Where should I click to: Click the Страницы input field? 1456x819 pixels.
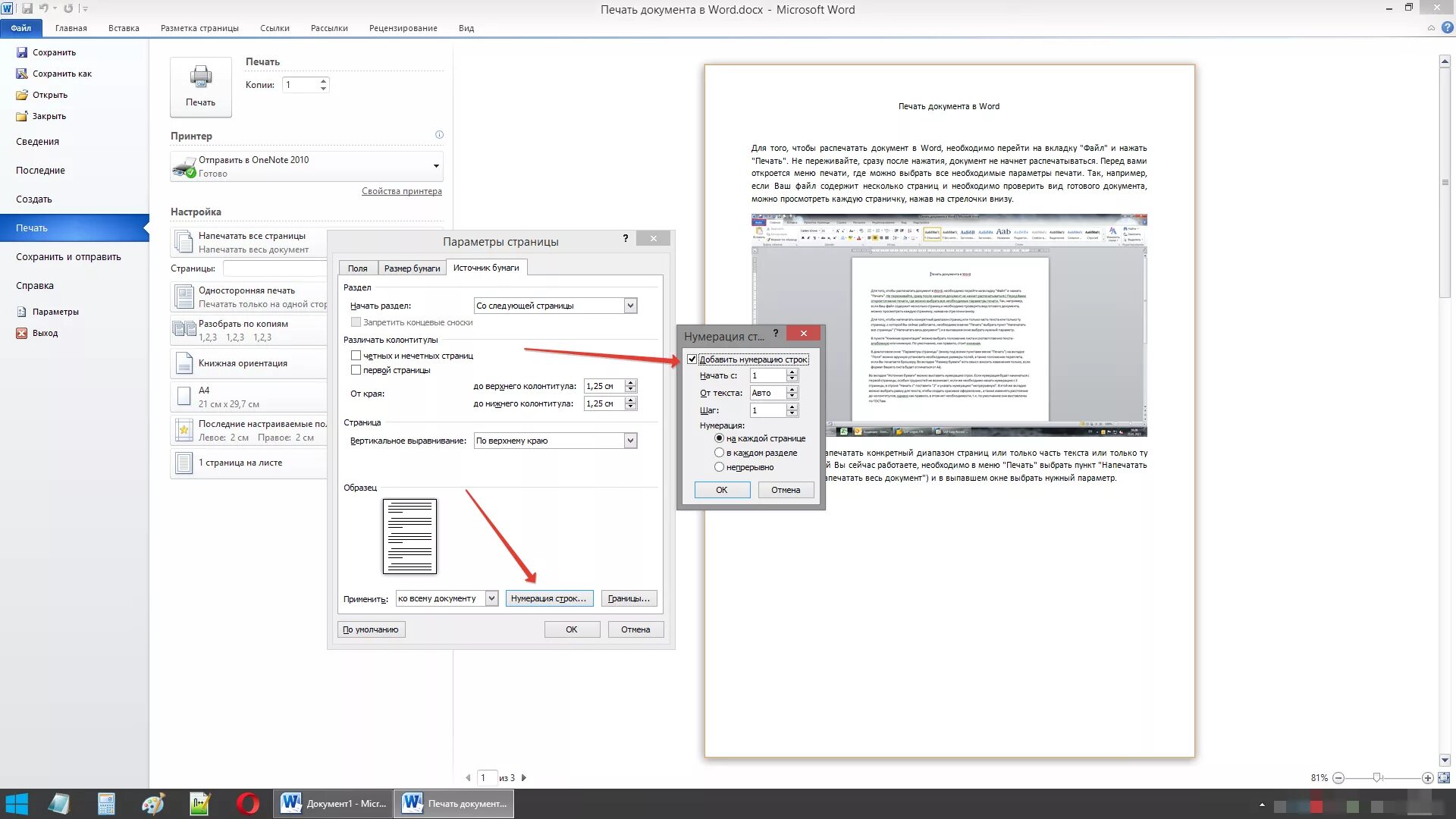click(275, 268)
